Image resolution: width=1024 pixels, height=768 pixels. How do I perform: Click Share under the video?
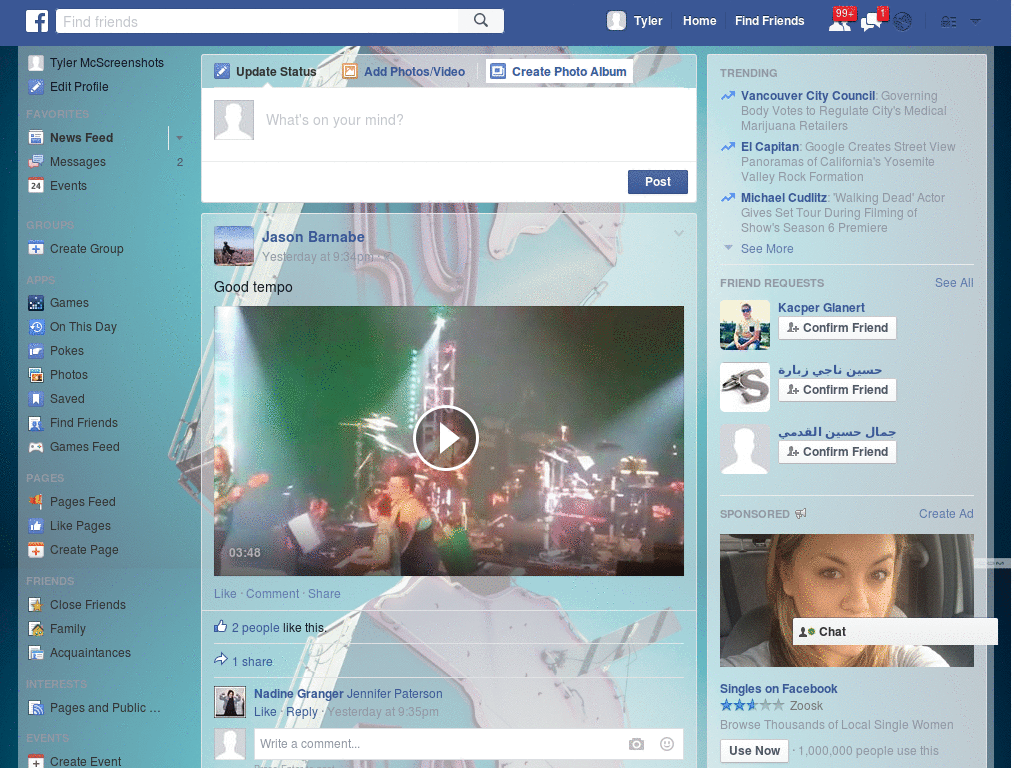324,594
